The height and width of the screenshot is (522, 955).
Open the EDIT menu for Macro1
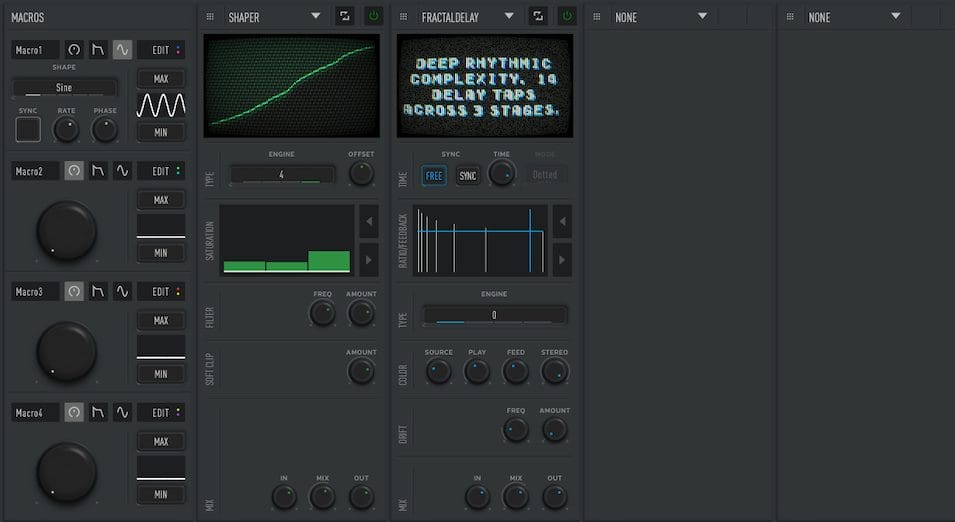tap(161, 50)
